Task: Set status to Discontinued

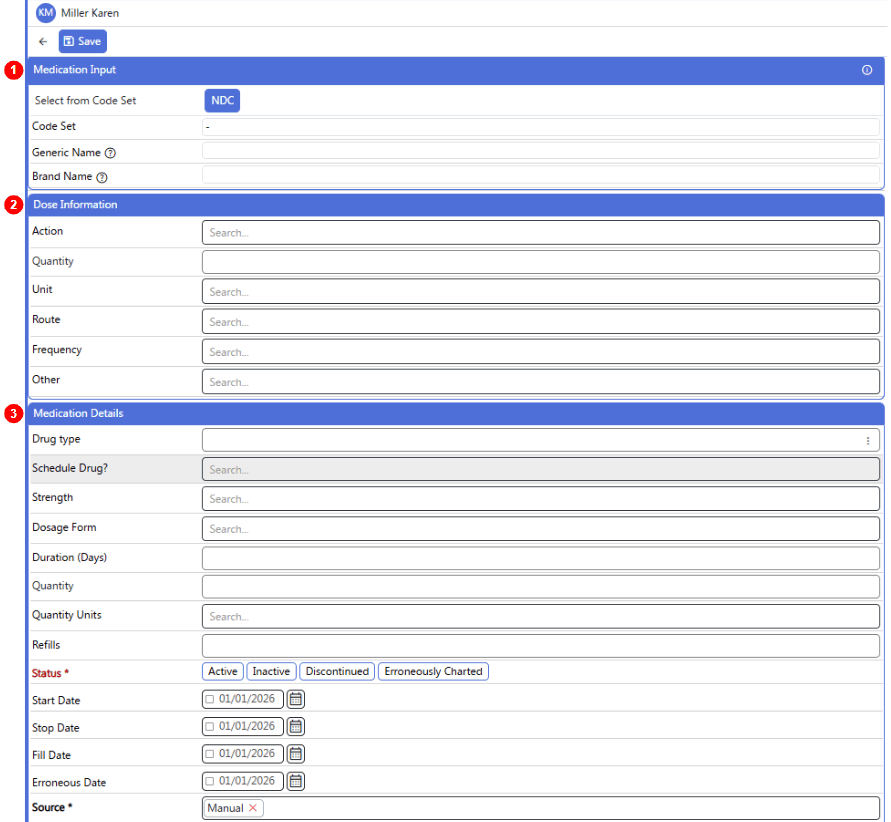Action: (x=337, y=671)
